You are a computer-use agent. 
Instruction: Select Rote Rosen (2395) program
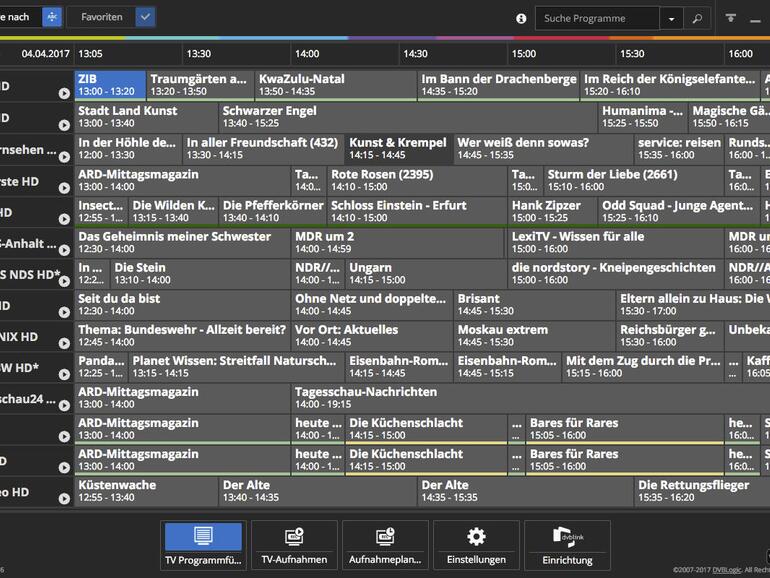416,180
